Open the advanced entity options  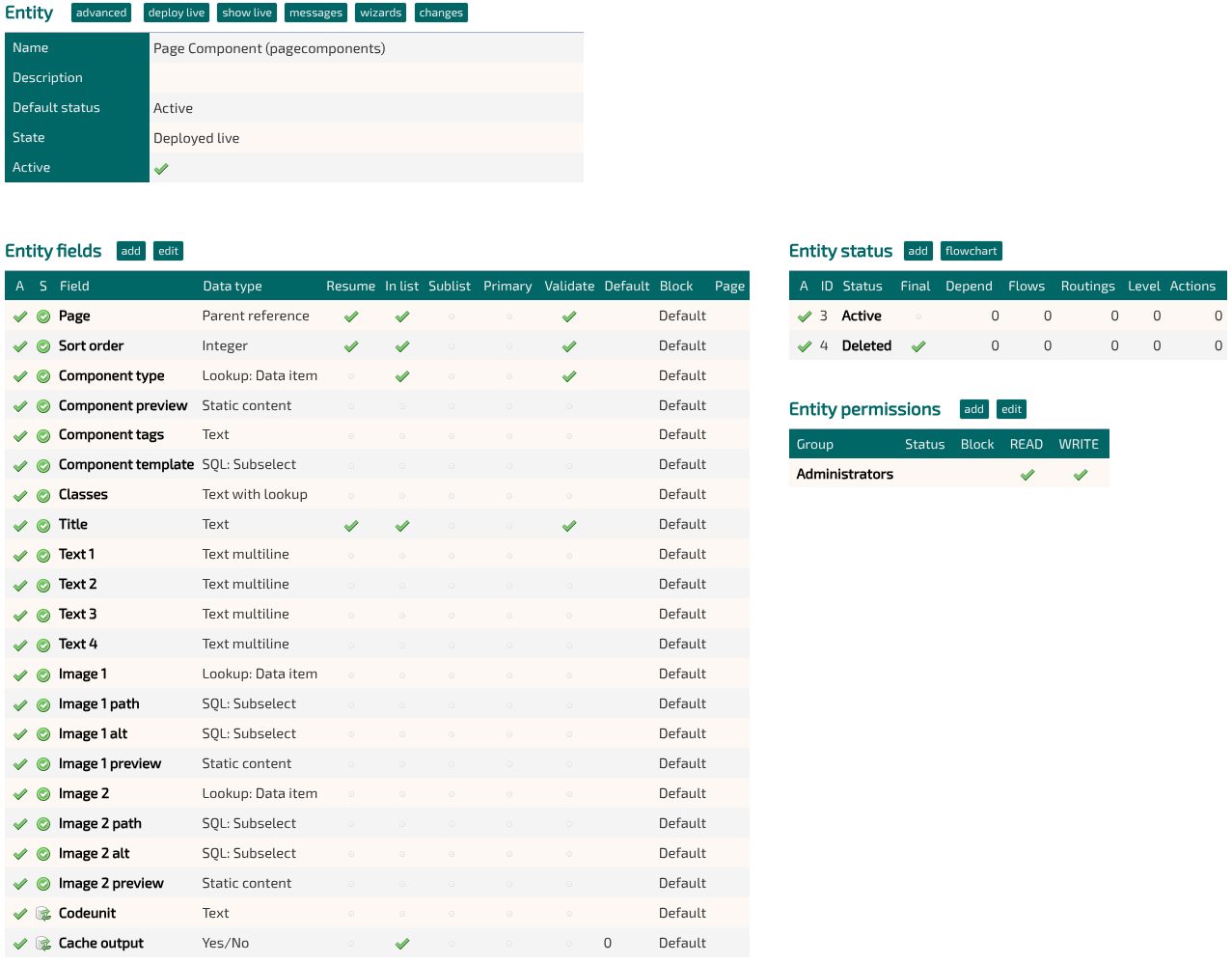(x=101, y=13)
